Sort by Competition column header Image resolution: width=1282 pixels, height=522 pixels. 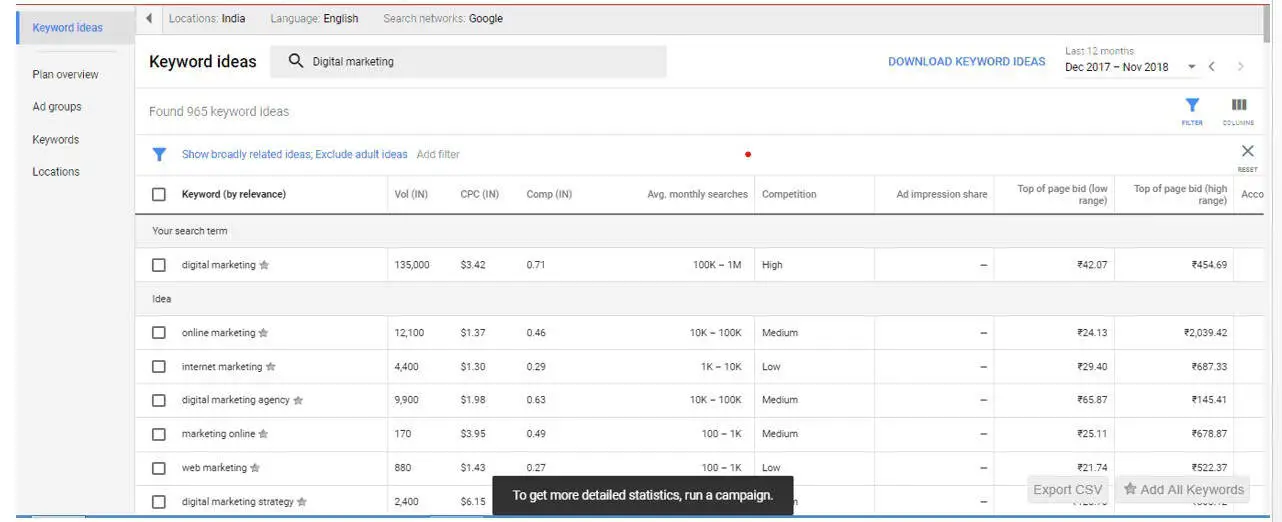click(x=789, y=194)
